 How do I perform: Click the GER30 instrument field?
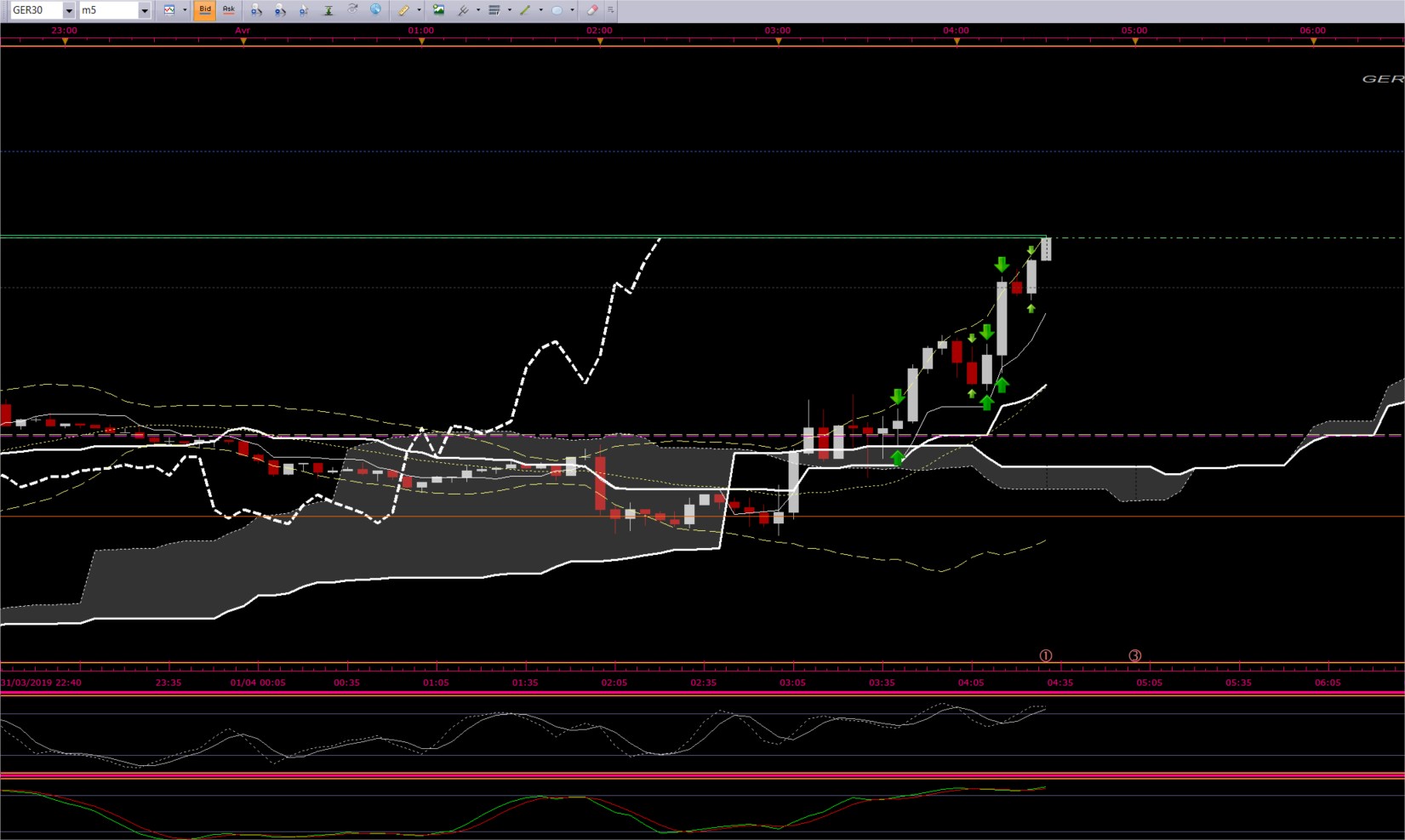37,10
